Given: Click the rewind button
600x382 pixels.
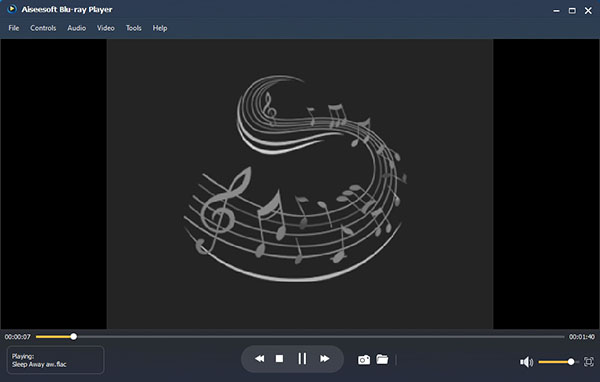Looking at the screenshot, I should [x=259, y=359].
